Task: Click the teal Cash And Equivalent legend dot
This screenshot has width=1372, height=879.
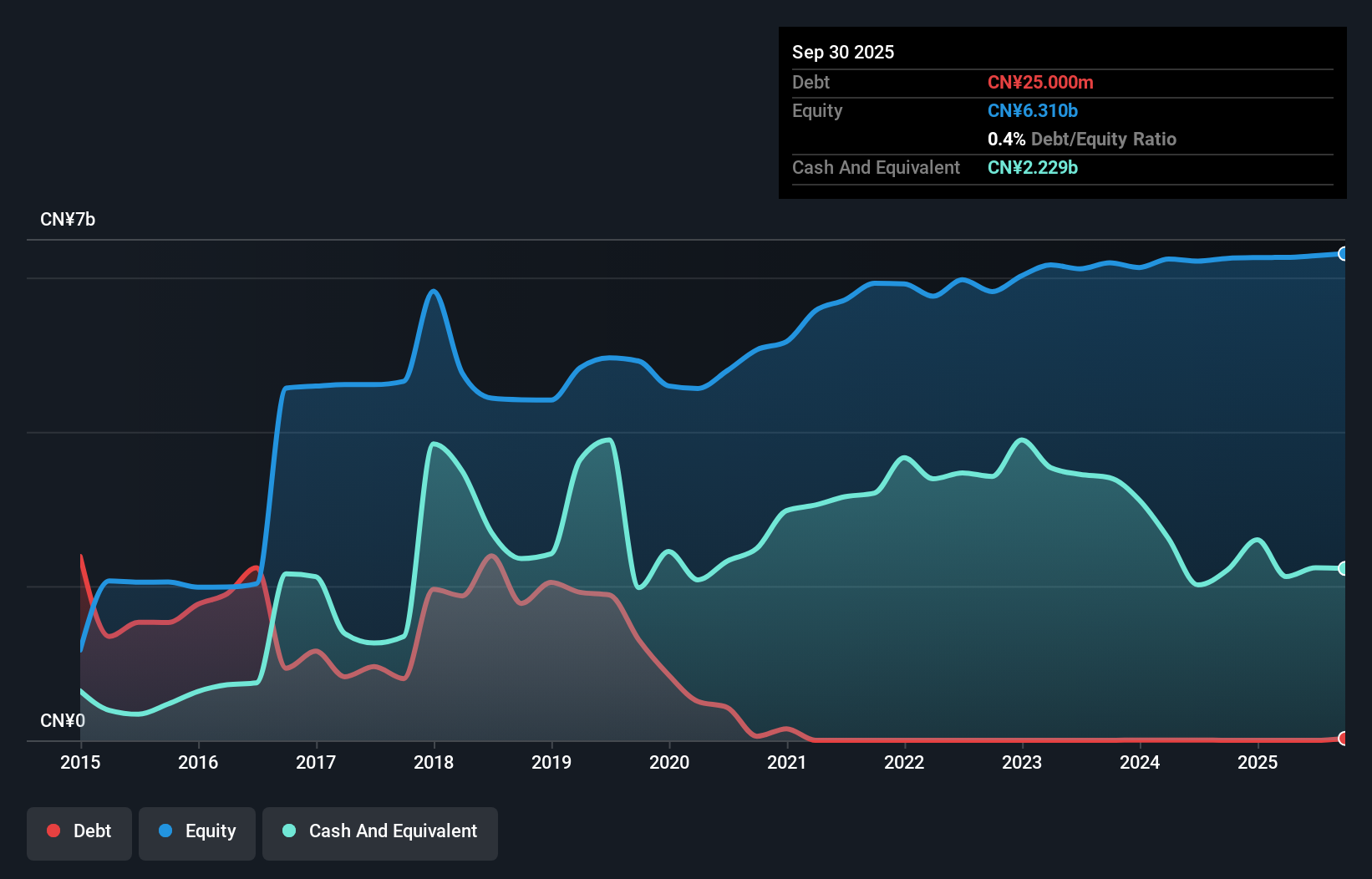Action: click(288, 831)
